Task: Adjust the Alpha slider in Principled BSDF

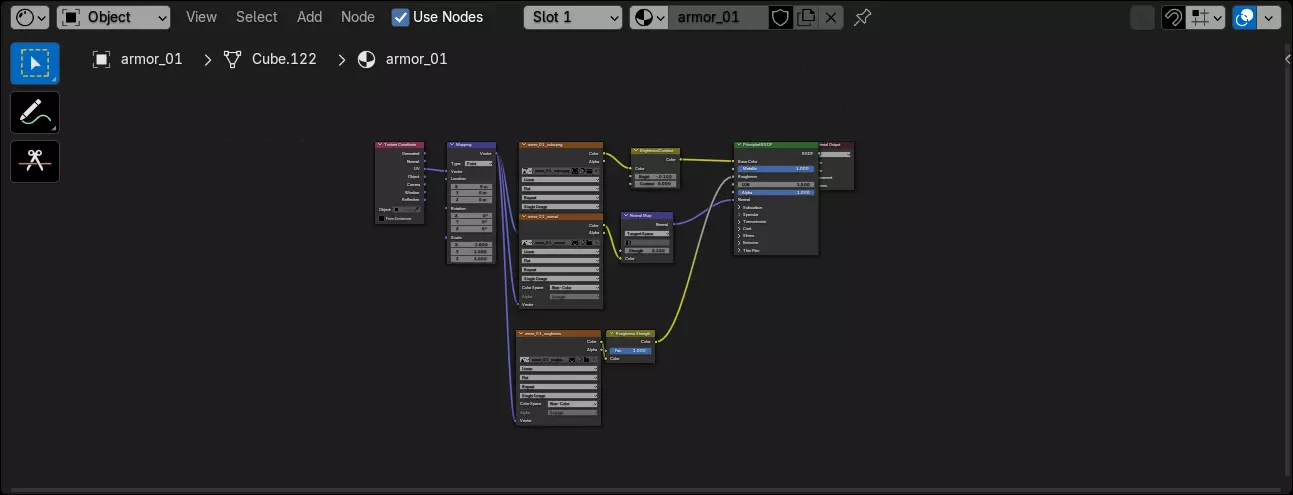Action: tap(776, 192)
